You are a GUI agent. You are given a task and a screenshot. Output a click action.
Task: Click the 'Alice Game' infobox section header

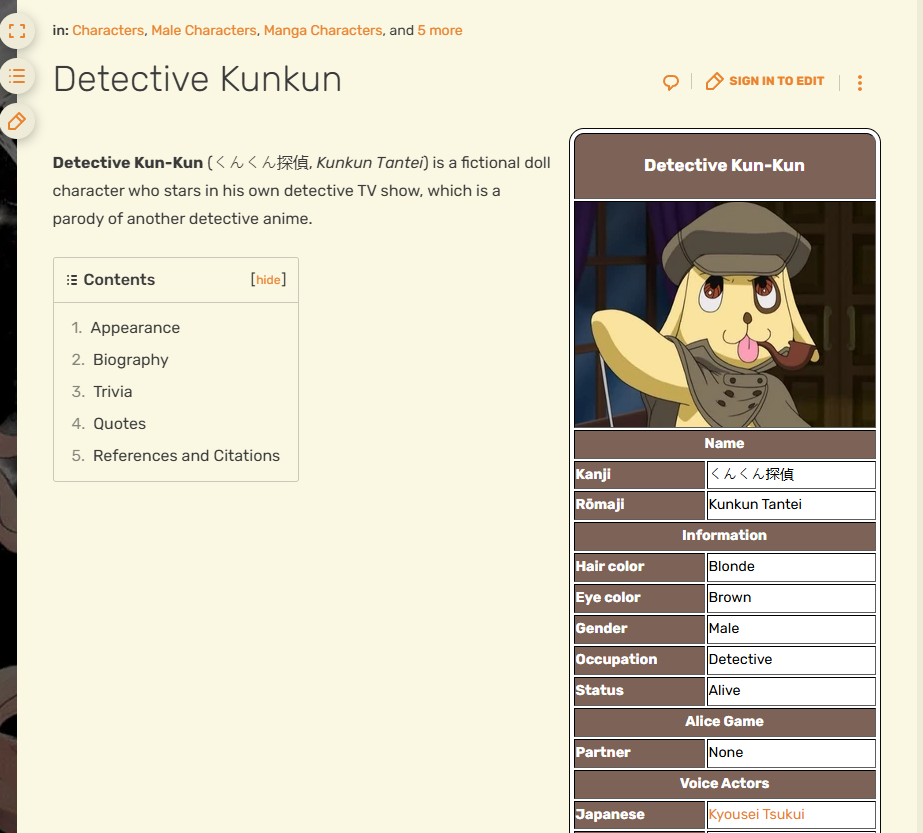pyautogui.click(x=725, y=722)
